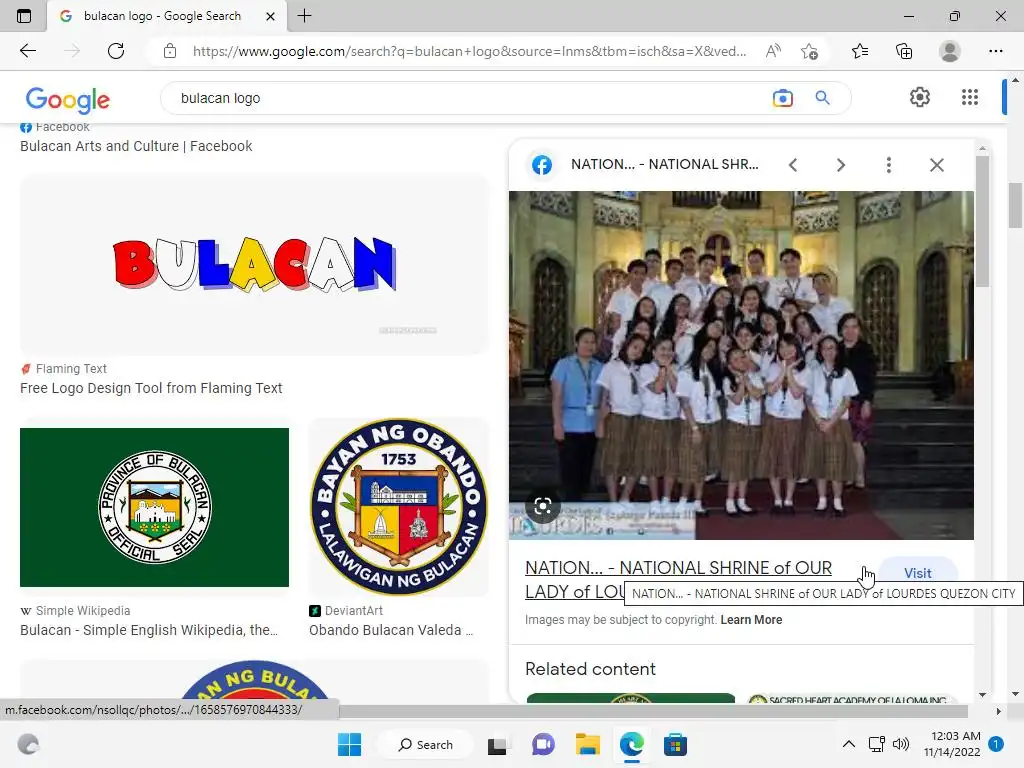Screen dimensions: 1024x768
Task: Open the Chat app on taskbar
Action: tap(543, 744)
